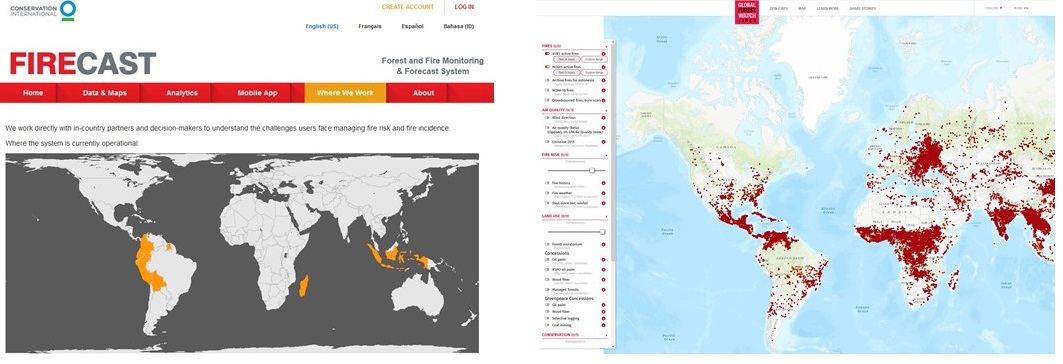This screenshot has height=364, width=1063.
Task: Open info icon for VIIRS active fires
Action: pos(603,53)
